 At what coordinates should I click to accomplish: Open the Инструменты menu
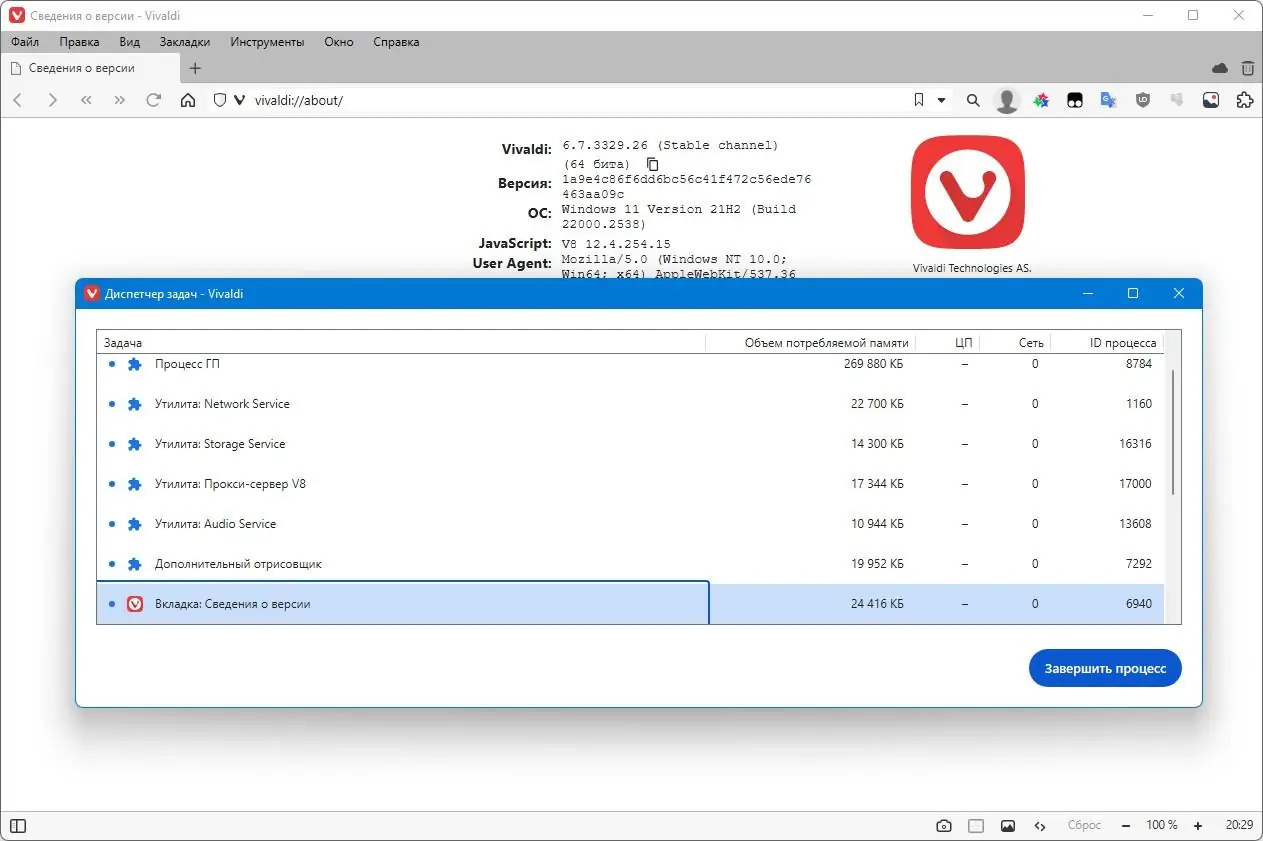(x=266, y=42)
